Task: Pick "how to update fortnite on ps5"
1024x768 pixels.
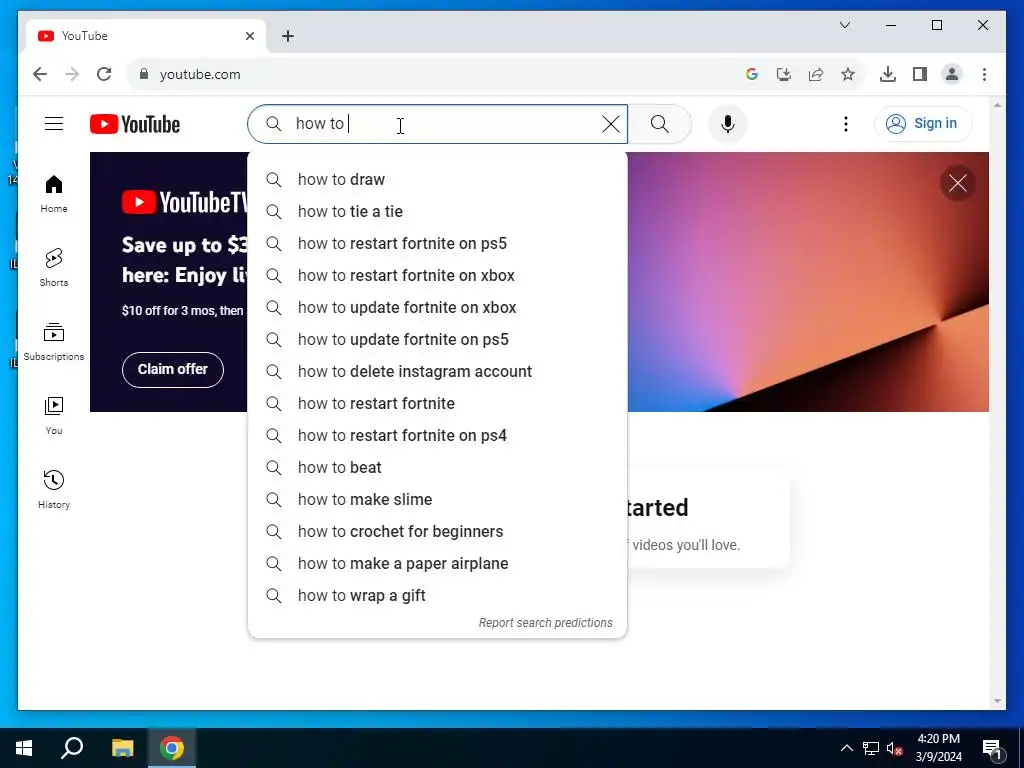Action: [438, 340]
